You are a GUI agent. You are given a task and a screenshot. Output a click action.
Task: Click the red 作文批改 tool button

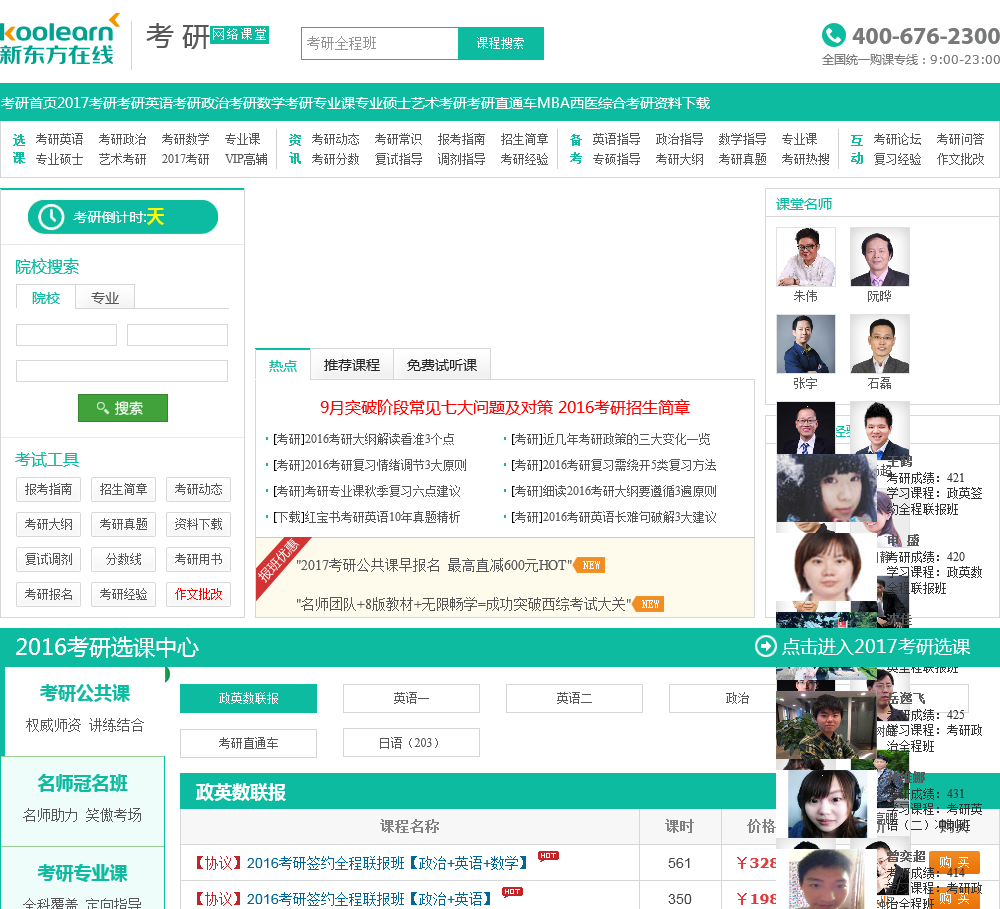[x=198, y=595]
